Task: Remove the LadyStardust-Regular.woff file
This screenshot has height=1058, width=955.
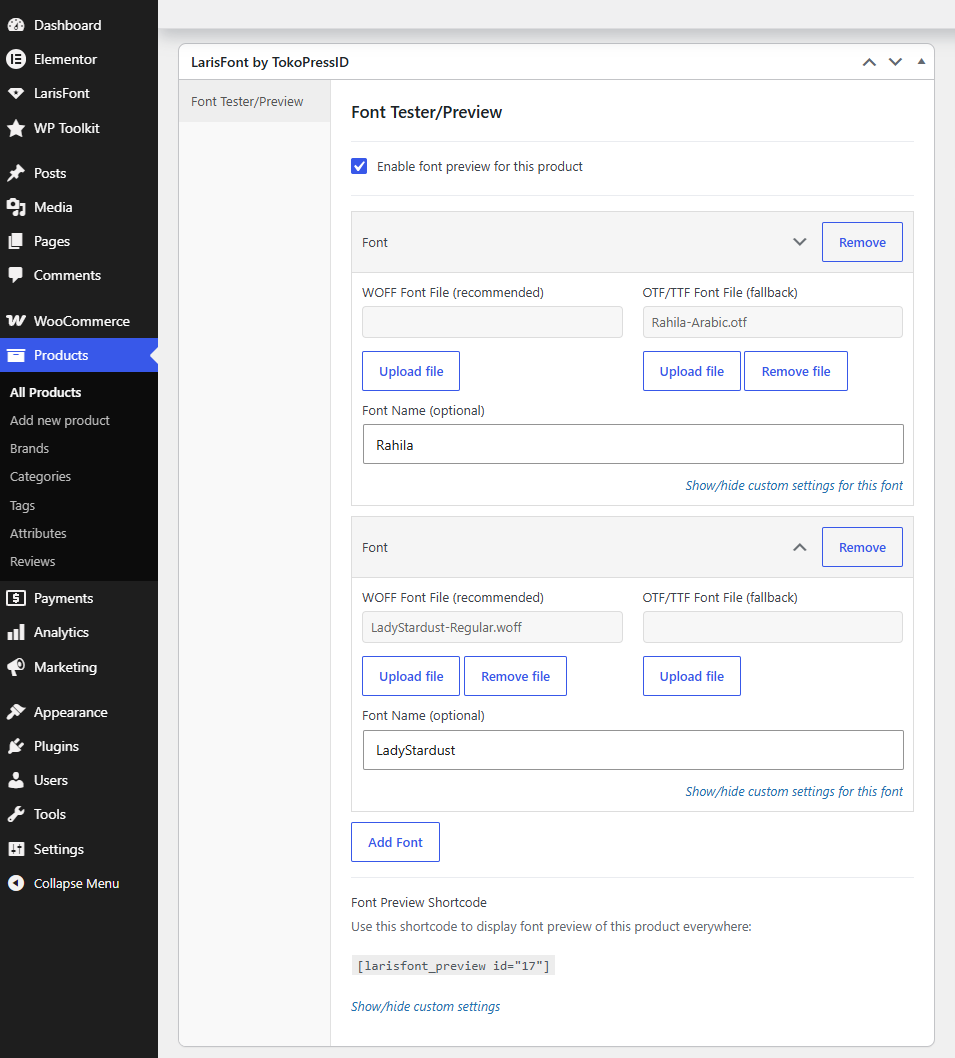Action: 516,676
